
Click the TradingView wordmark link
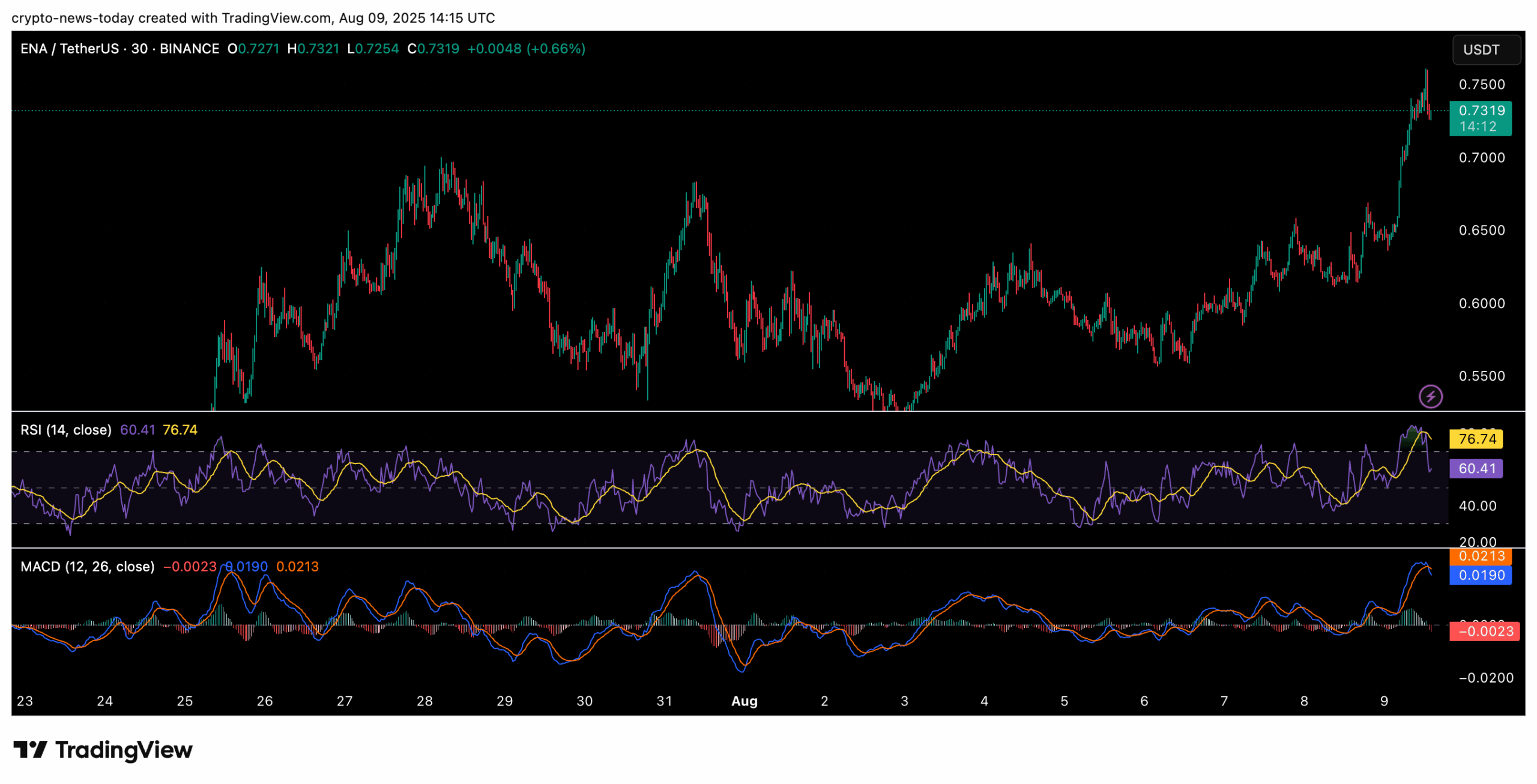(x=123, y=750)
